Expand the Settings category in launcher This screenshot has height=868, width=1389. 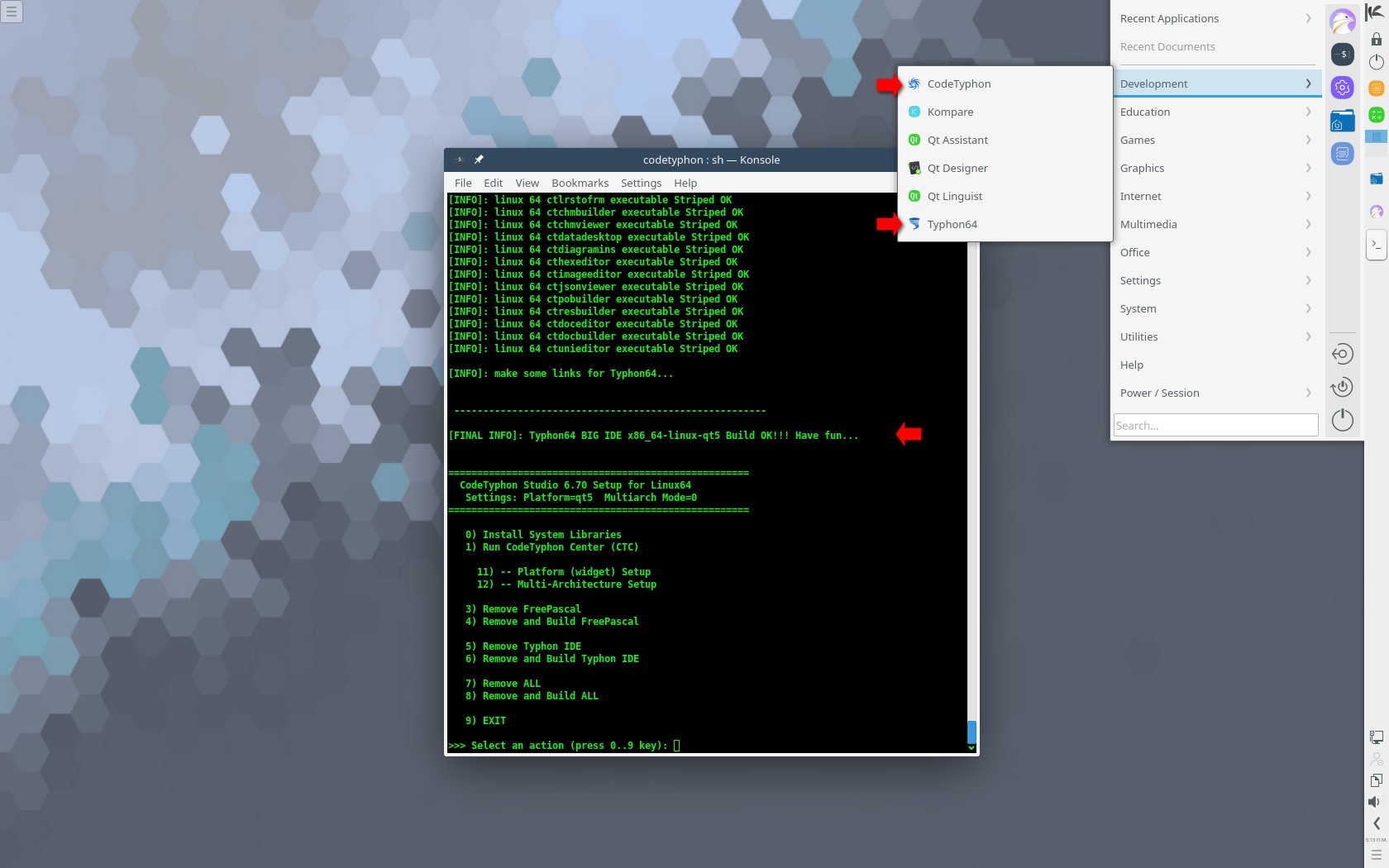(x=1215, y=280)
